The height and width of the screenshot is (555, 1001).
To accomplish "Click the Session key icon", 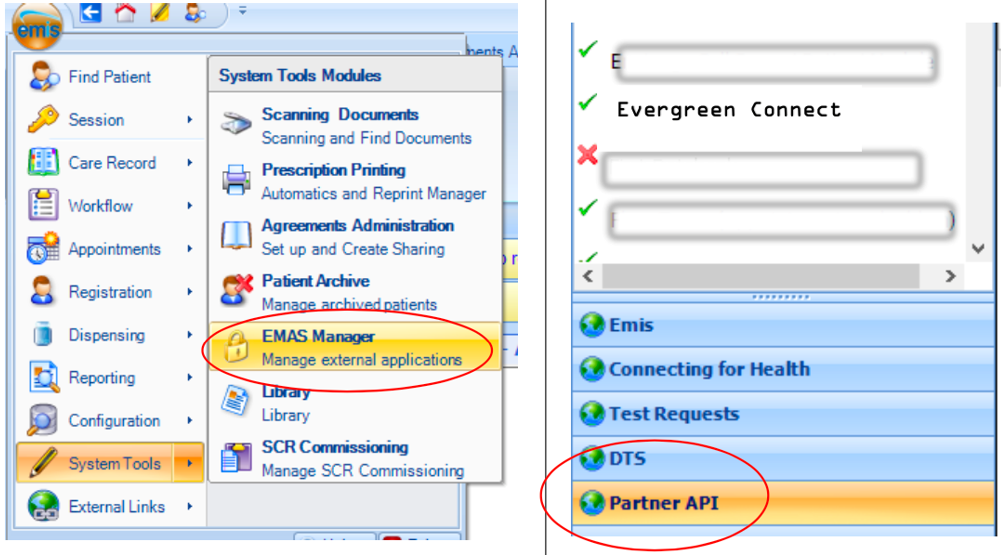I will pos(43,119).
